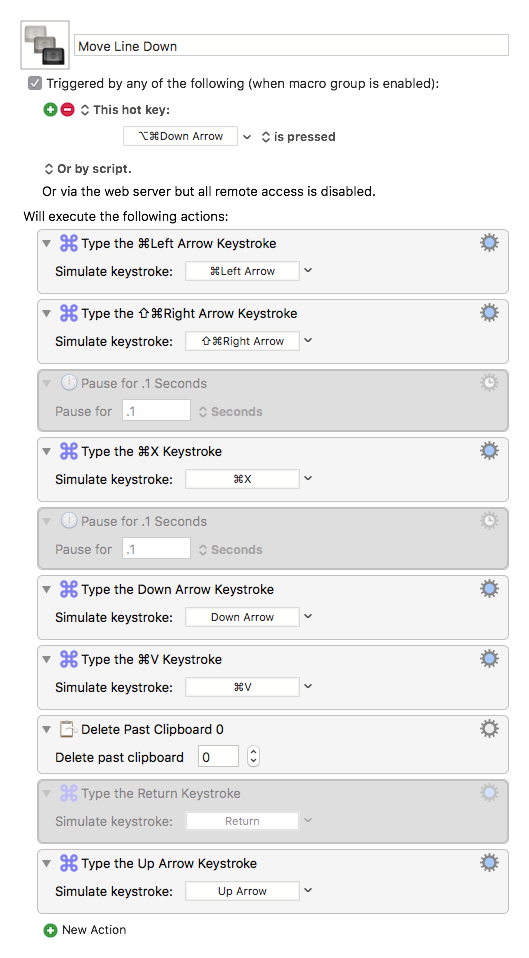Click the macro icon thumbnail
This screenshot has height=958, width=529.
[x=45, y=45]
